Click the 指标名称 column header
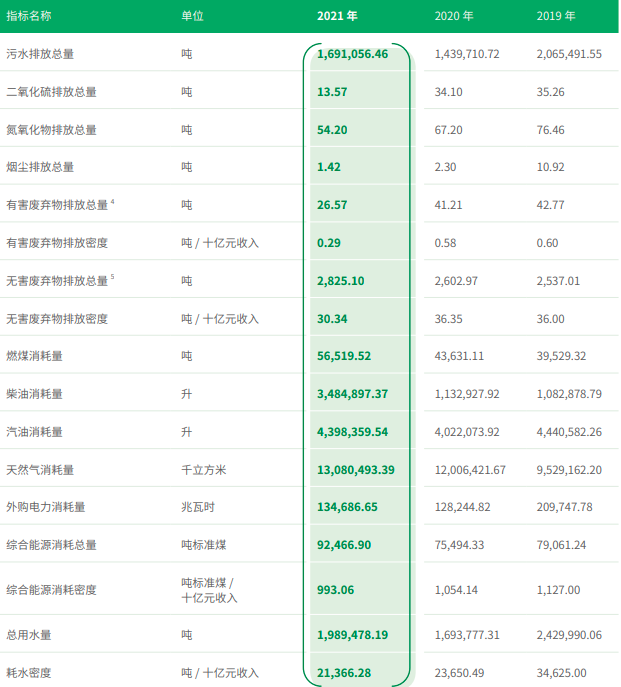Screen dimensions: 621x687 coord(29,16)
